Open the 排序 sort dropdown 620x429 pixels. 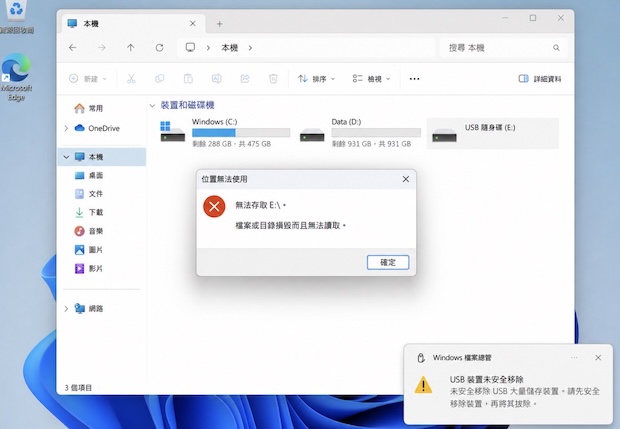pyautogui.click(x=316, y=79)
